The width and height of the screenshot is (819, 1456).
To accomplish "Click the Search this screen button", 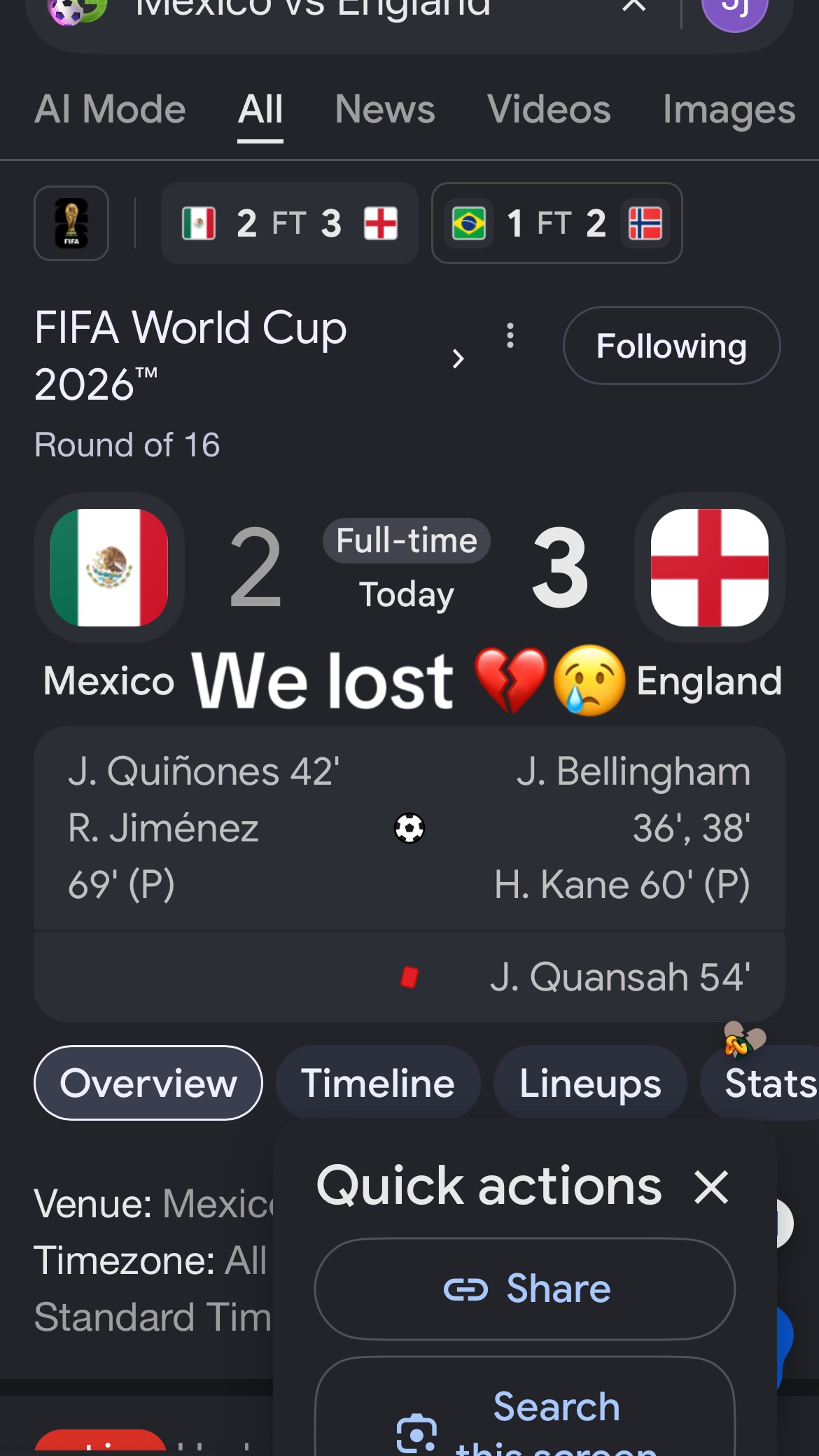I will tap(525, 1408).
